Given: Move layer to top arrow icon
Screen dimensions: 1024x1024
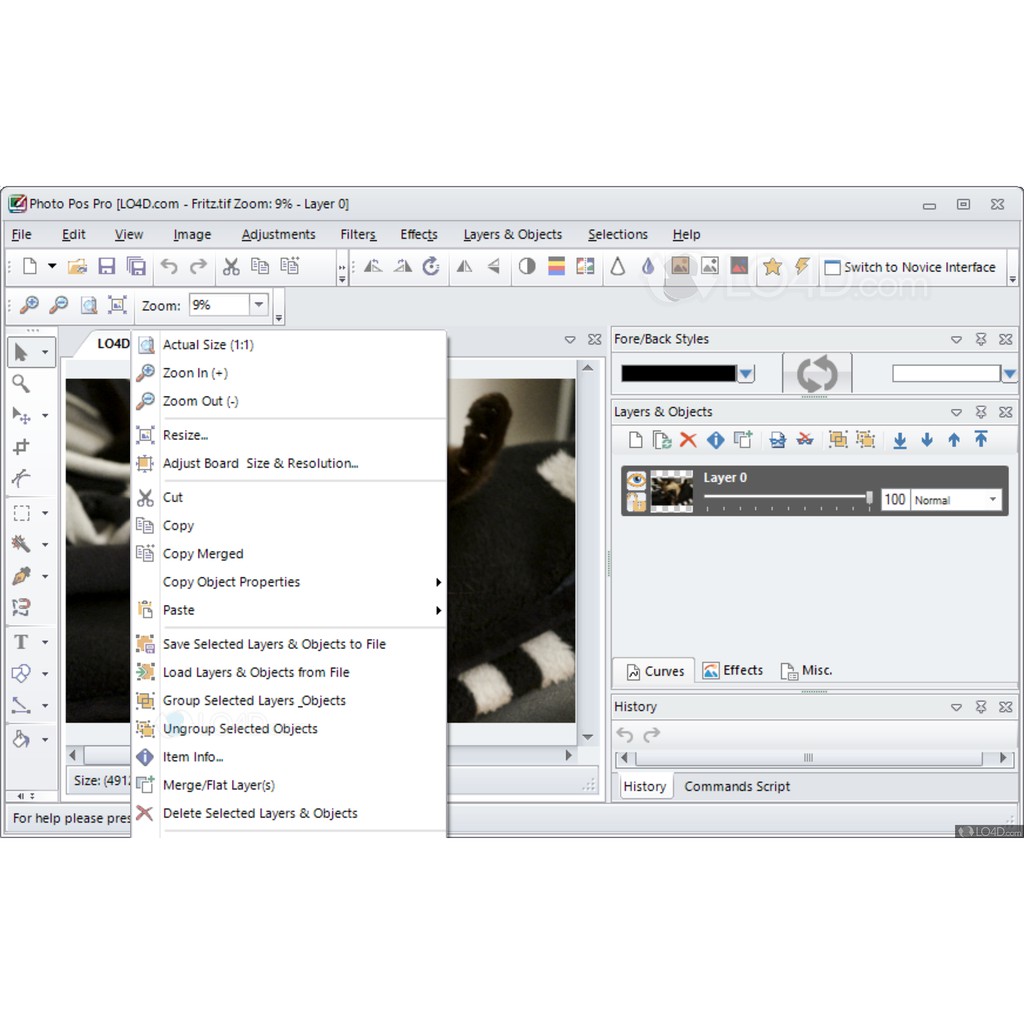Looking at the screenshot, I should [x=981, y=440].
